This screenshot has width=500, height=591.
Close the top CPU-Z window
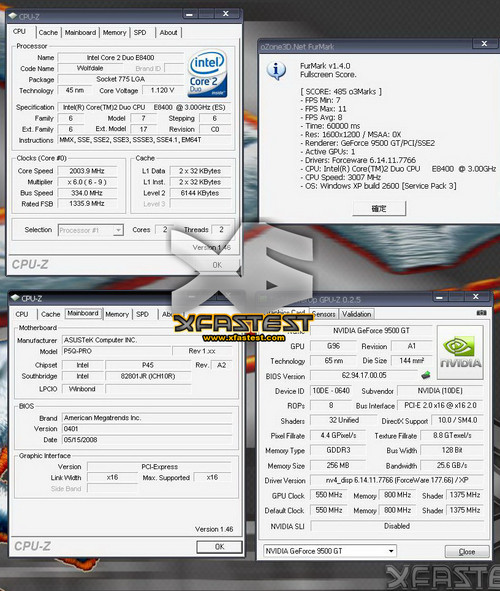pos(226,14)
